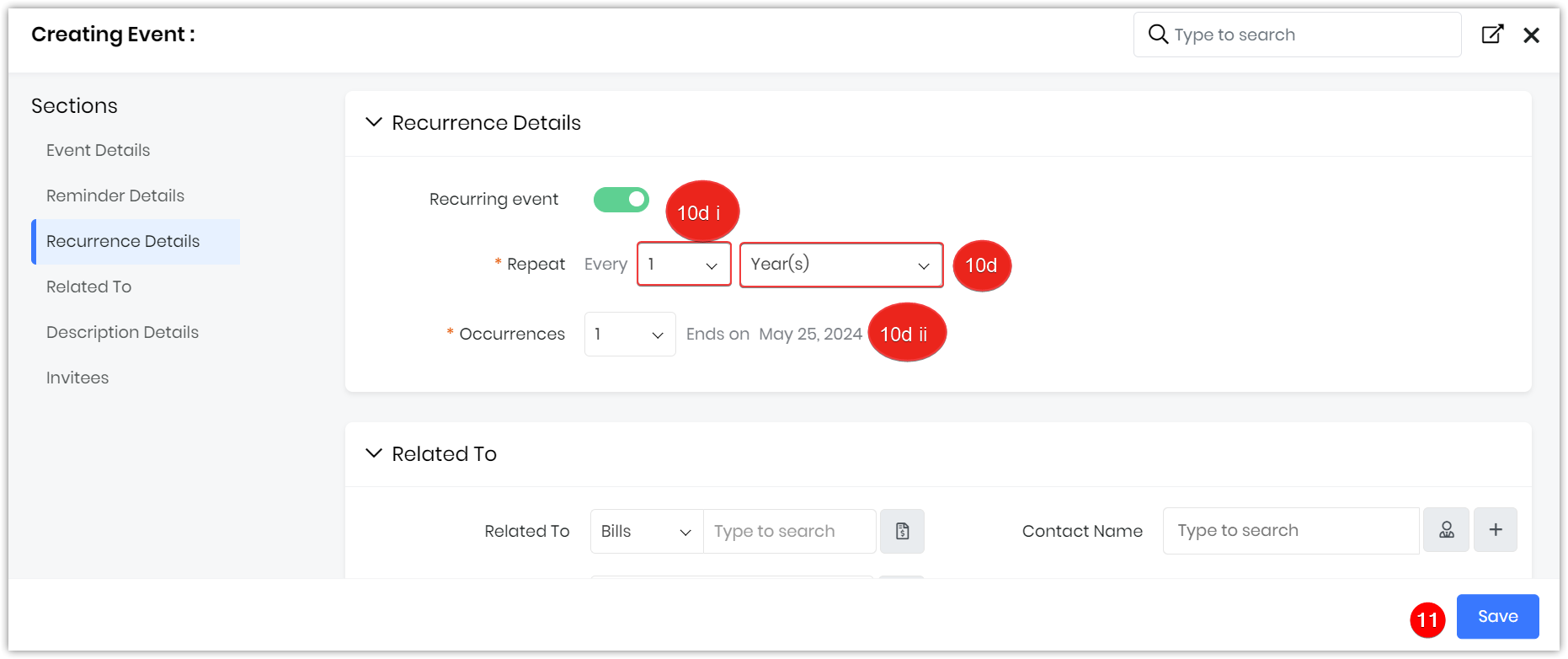Close the Creating Event dialog
The width and height of the screenshot is (1568, 659).
[1532, 35]
